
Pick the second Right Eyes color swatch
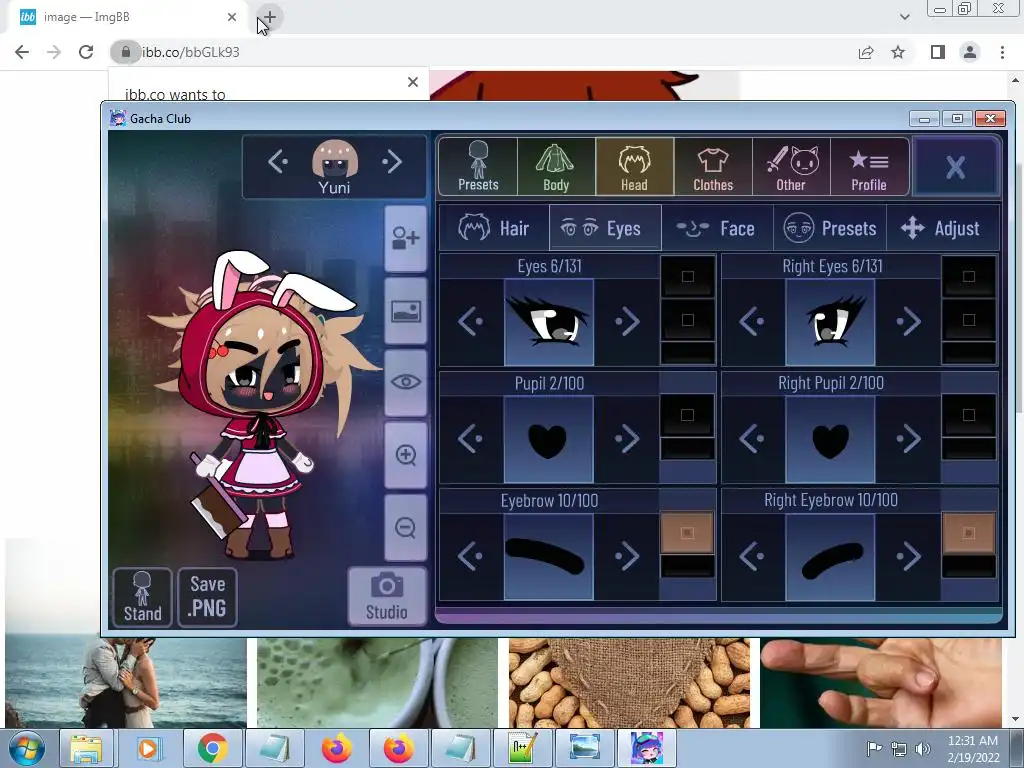(969, 320)
